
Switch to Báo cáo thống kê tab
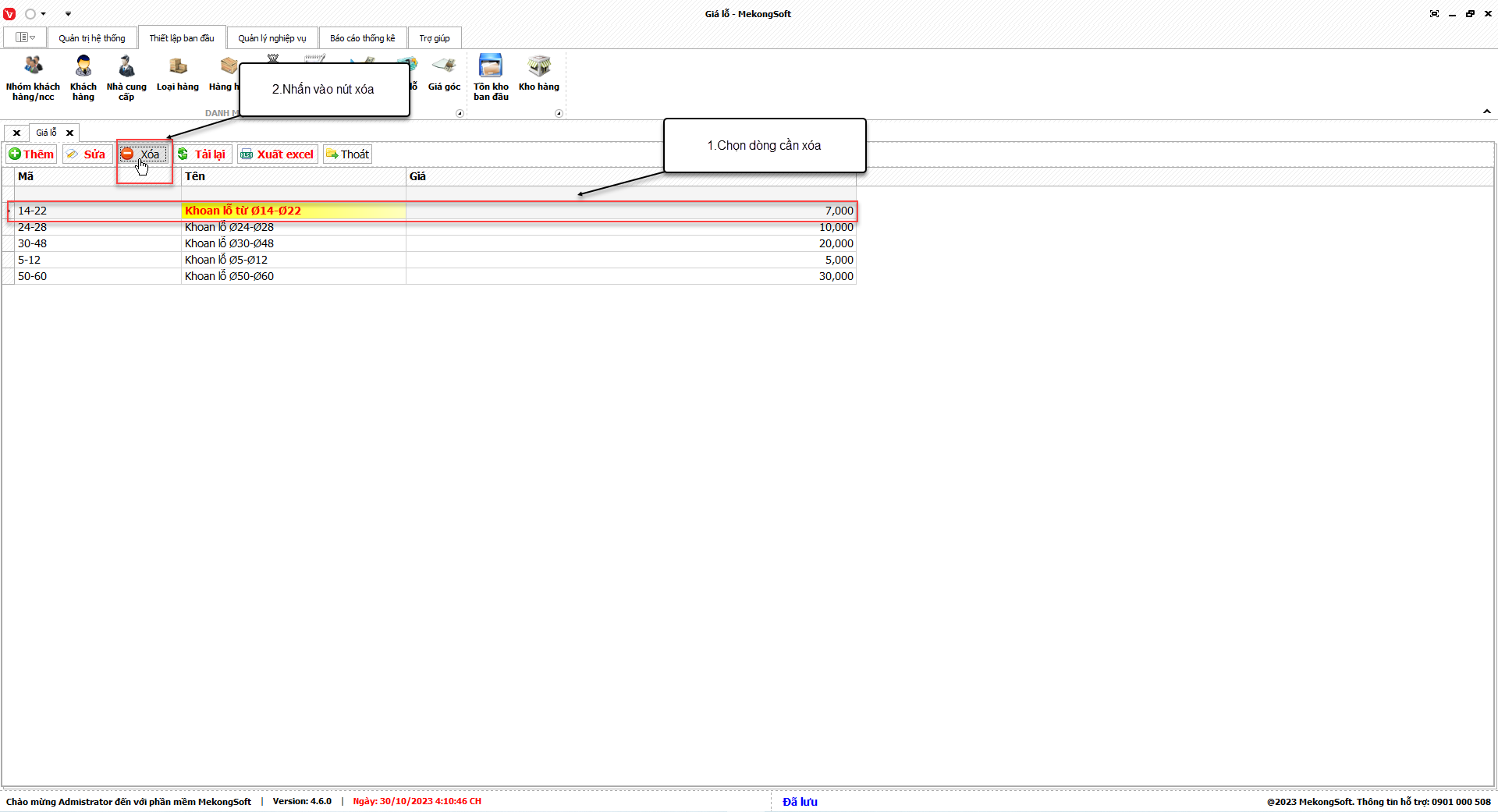363,38
